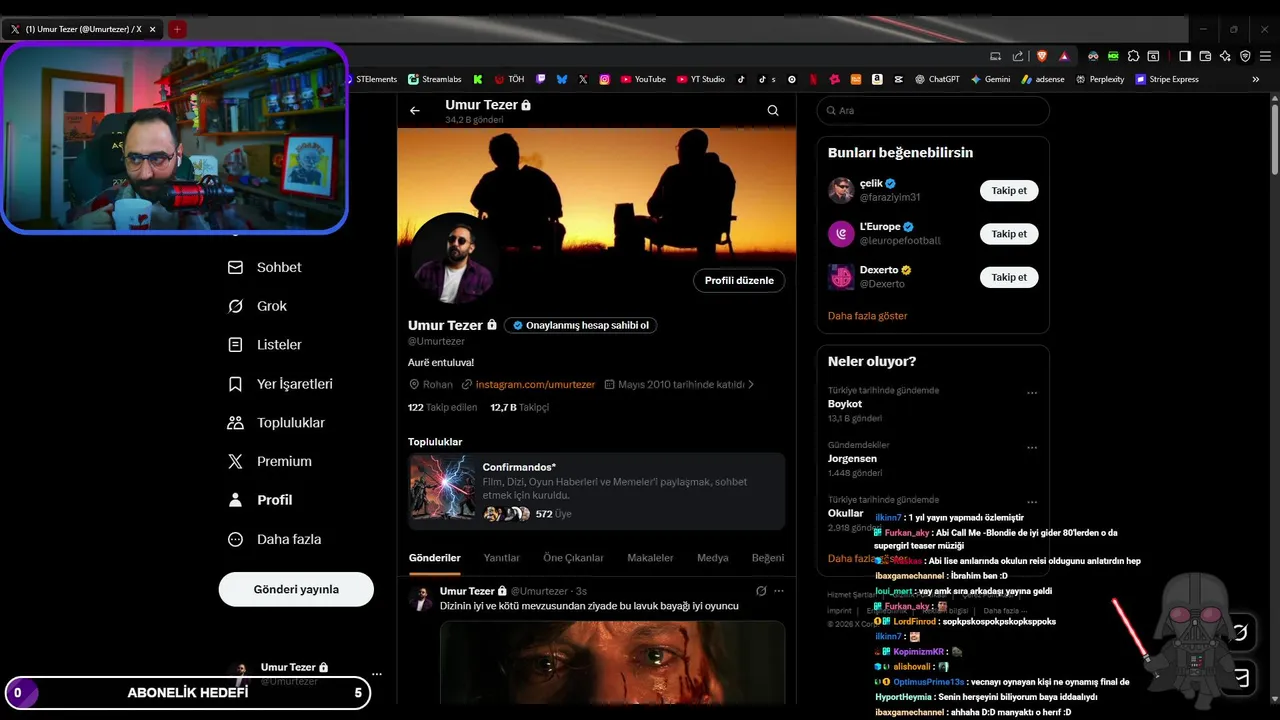
Task: Open Sohbet in the sidebar
Action: click(x=265, y=267)
